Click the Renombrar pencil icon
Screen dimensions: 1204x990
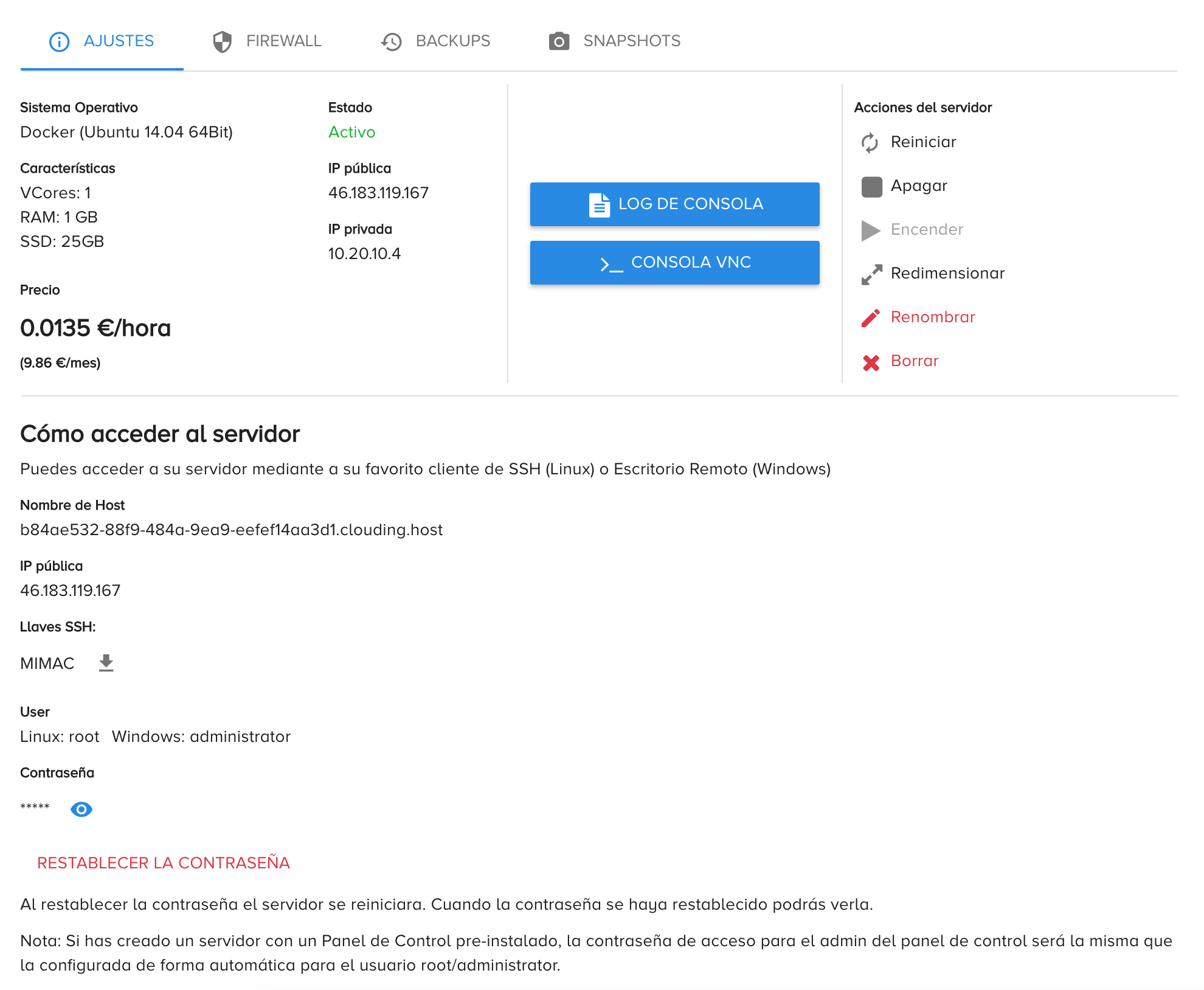point(871,317)
